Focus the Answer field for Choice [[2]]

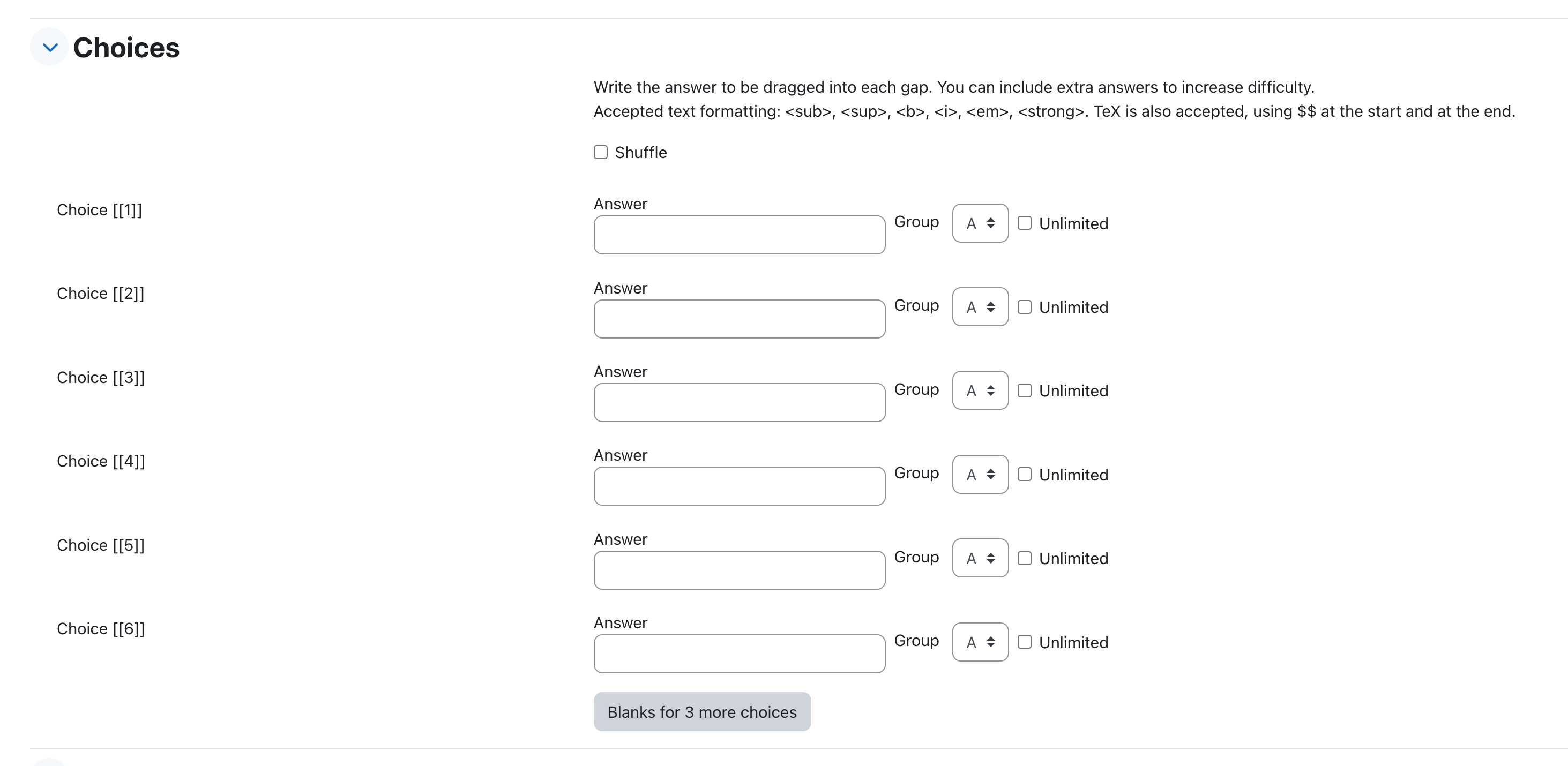(x=739, y=319)
